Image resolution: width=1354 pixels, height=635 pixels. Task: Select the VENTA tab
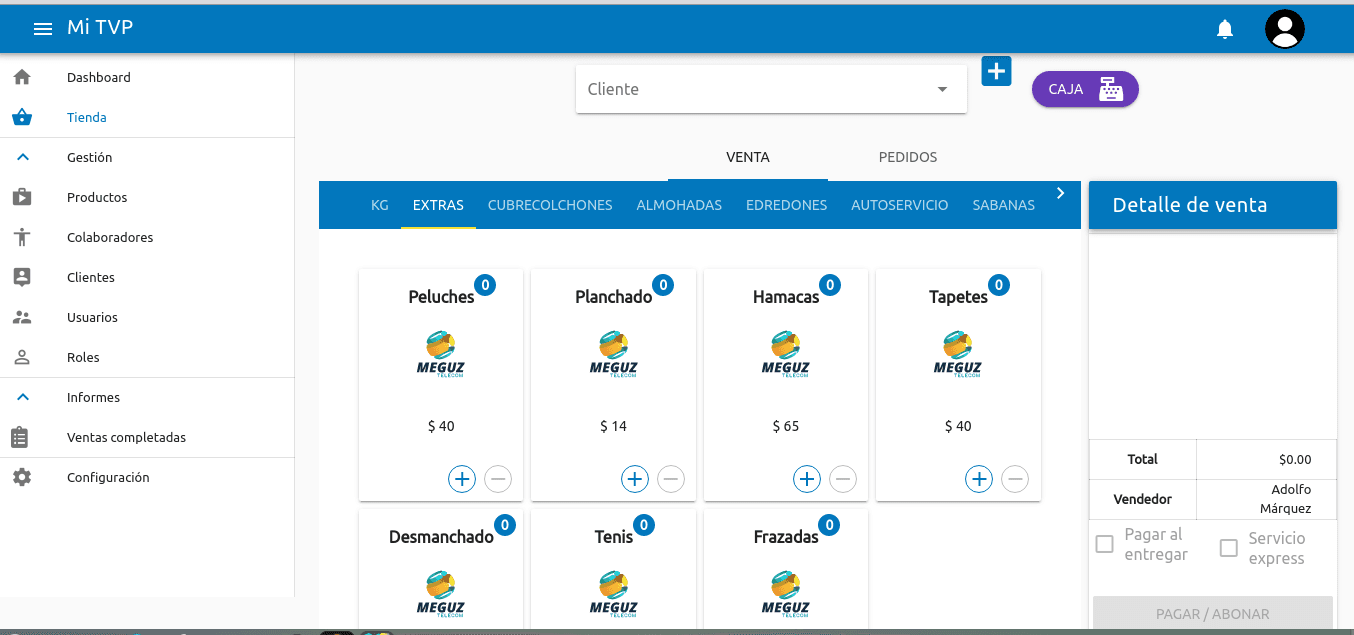tap(748, 157)
